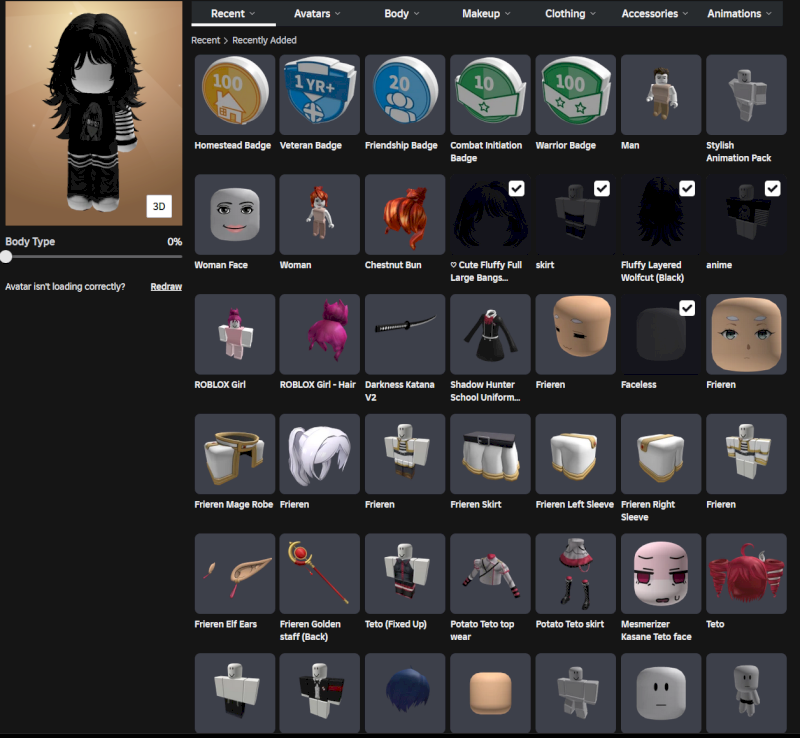Uncheck the equipped Faceless head
Image resolution: width=800 pixels, height=738 pixels.
pyautogui.click(x=687, y=308)
